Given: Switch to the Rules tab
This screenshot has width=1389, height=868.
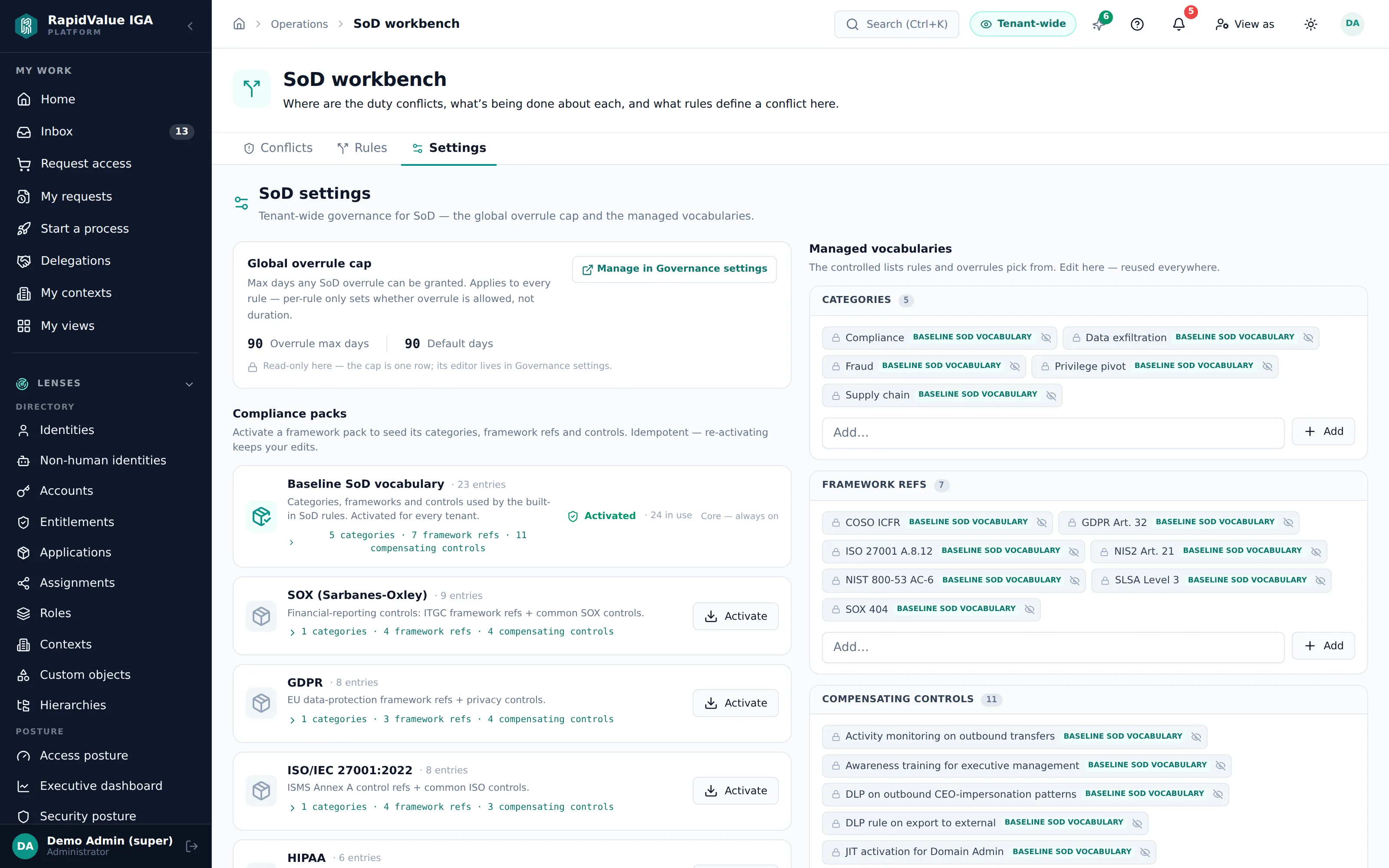Looking at the screenshot, I should [x=362, y=148].
